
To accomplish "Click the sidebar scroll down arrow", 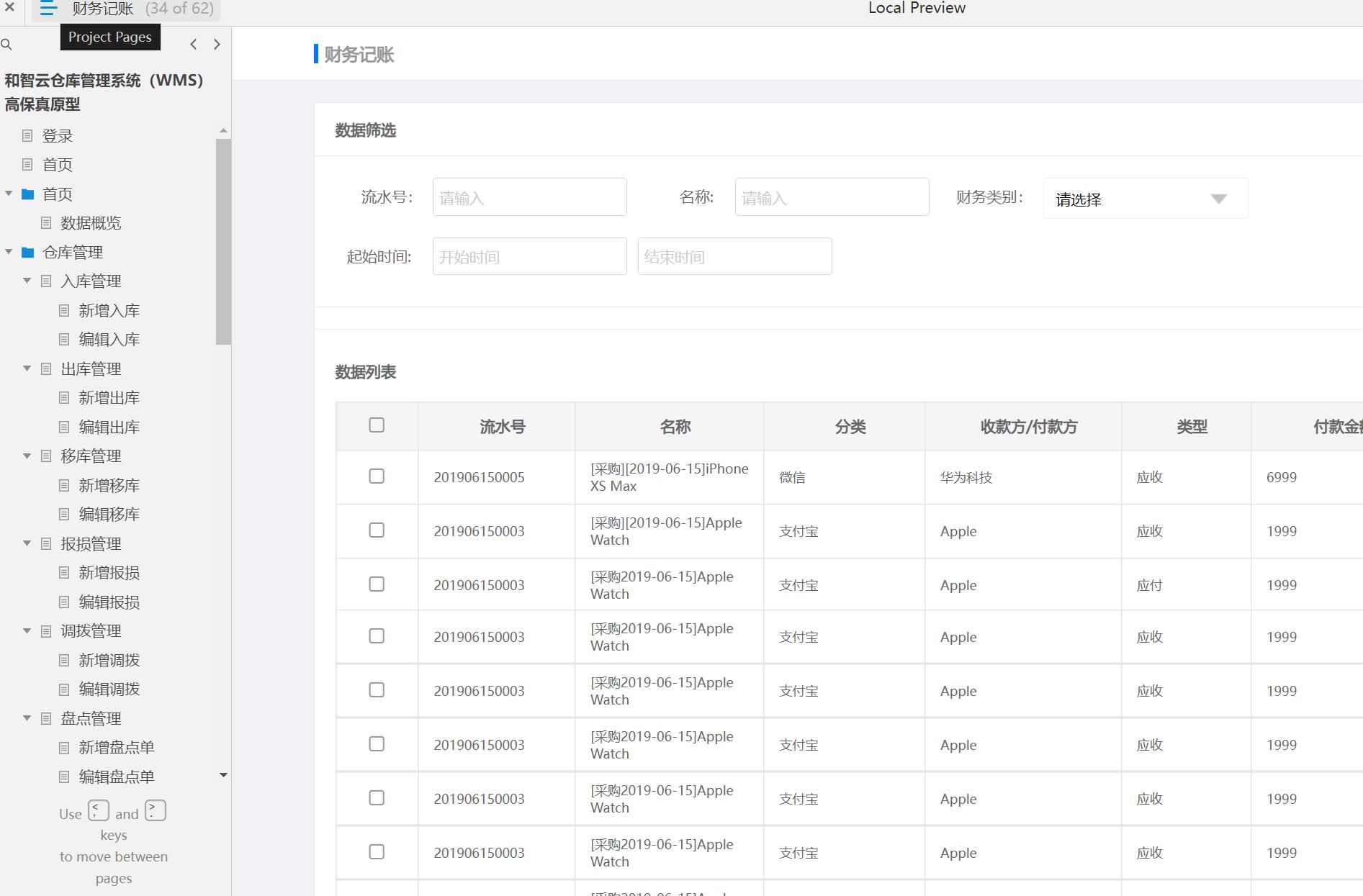I will 223,775.
